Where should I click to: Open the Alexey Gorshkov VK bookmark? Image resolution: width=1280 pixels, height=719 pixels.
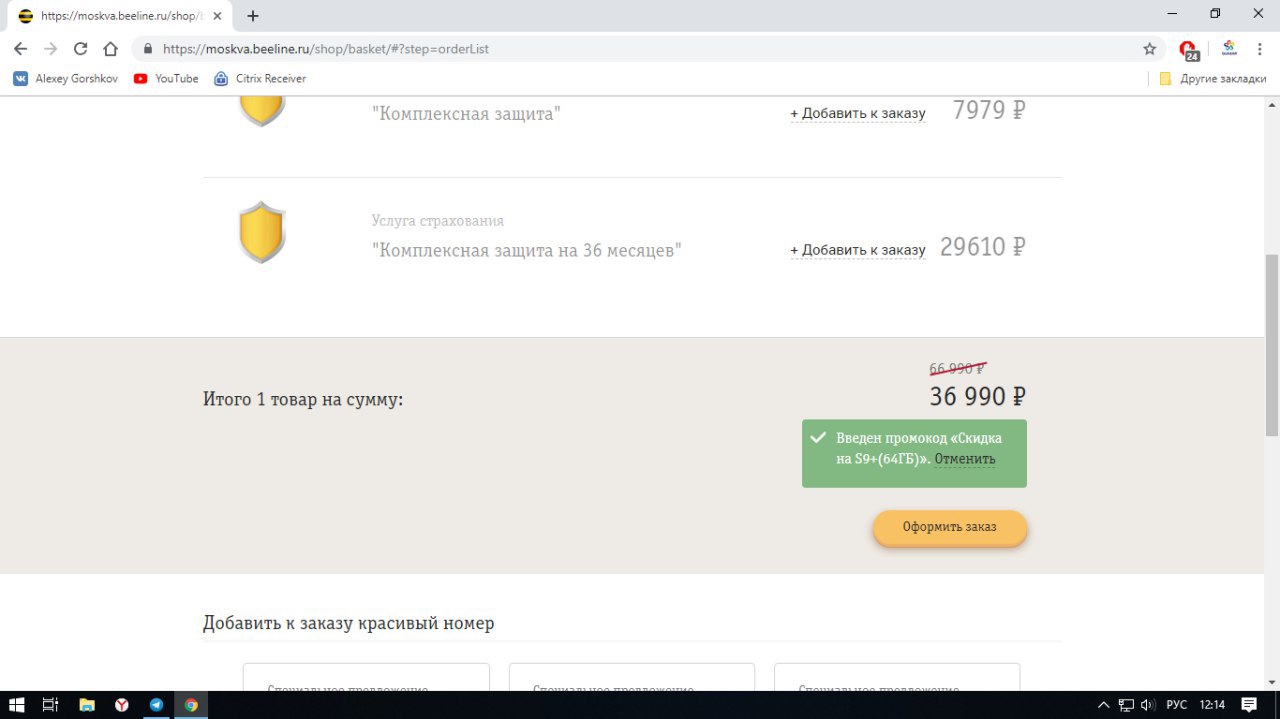point(65,78)
